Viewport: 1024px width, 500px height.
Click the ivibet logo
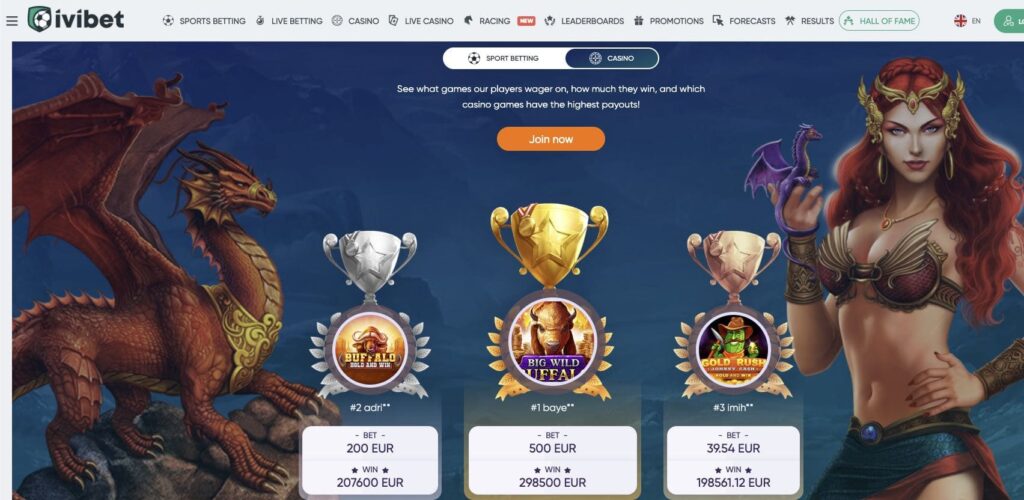pos(76,20)
